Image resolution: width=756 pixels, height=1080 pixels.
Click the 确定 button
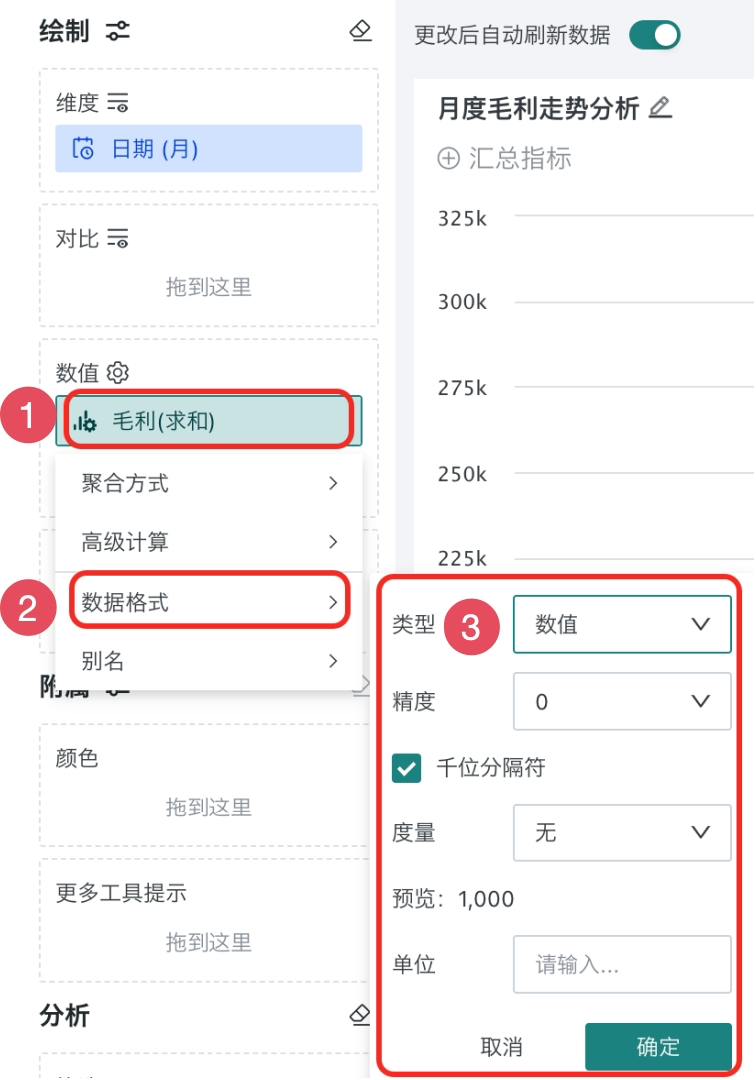coord(658,1047)
